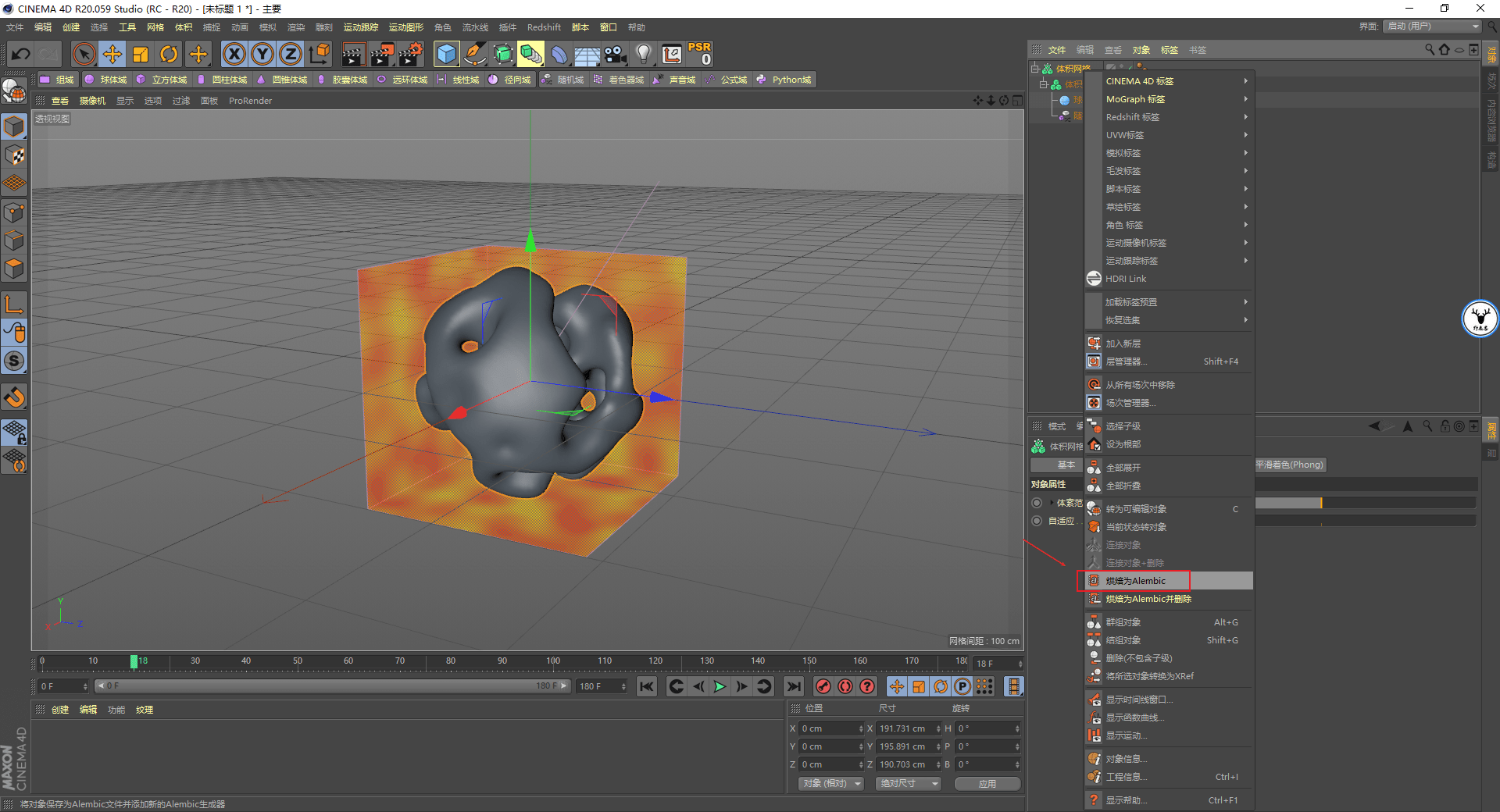Open the 对象 (相对) dropdown
The height and width of the screenshot is (812, 1500).
831,783
